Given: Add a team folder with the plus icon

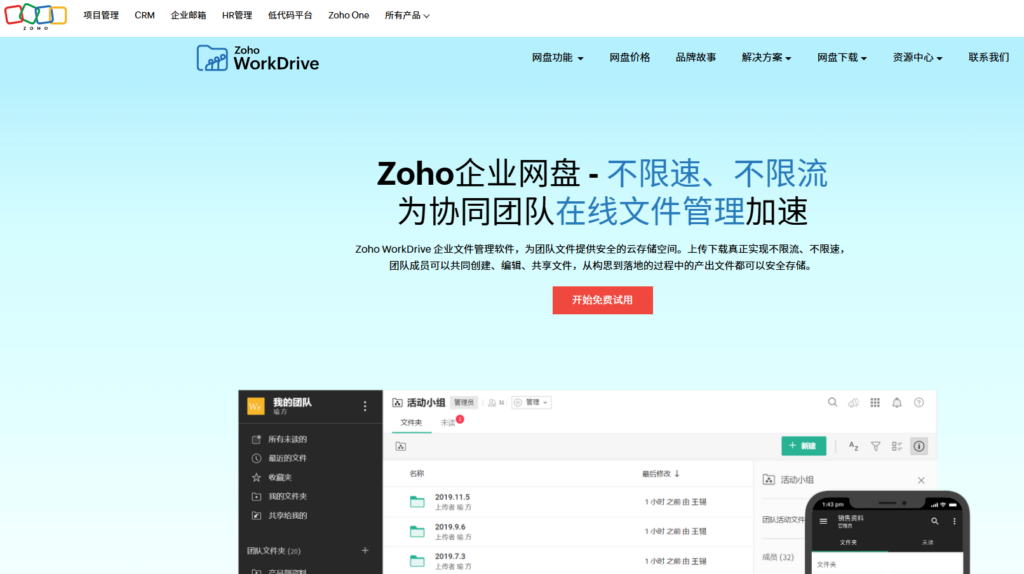Looking at the screenshot, I should pyautogui.click(x=365, y=550).
